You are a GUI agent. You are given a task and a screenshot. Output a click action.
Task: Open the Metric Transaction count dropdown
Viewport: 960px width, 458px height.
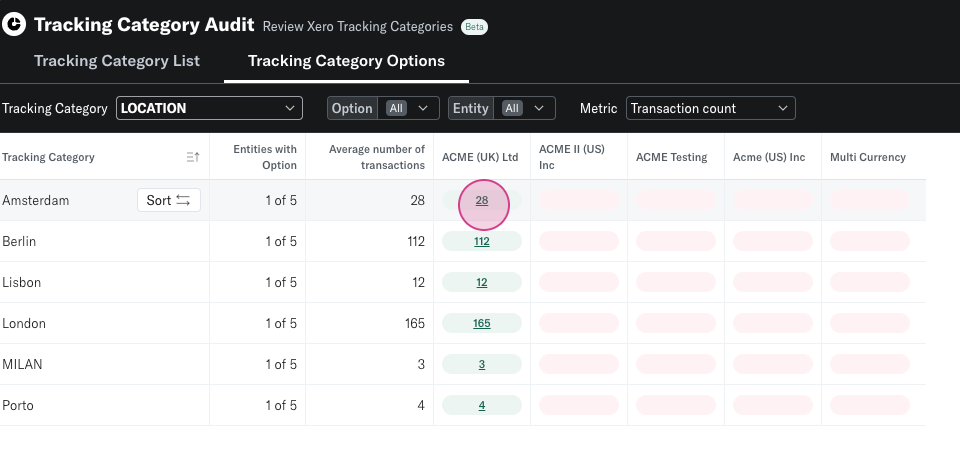click(710, 108)
